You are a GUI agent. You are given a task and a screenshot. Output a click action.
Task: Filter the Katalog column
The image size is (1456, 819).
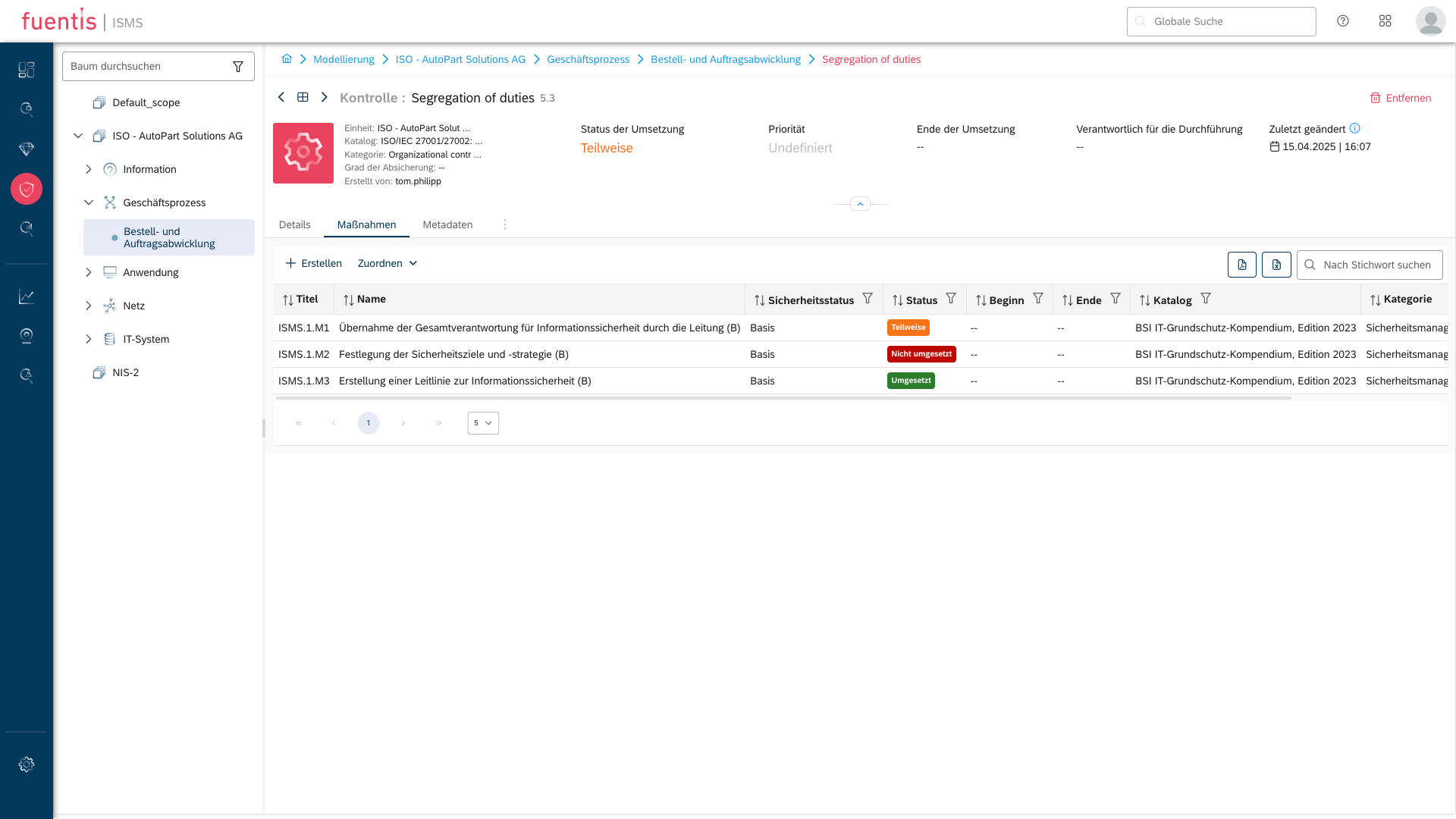click(1206, 299)
